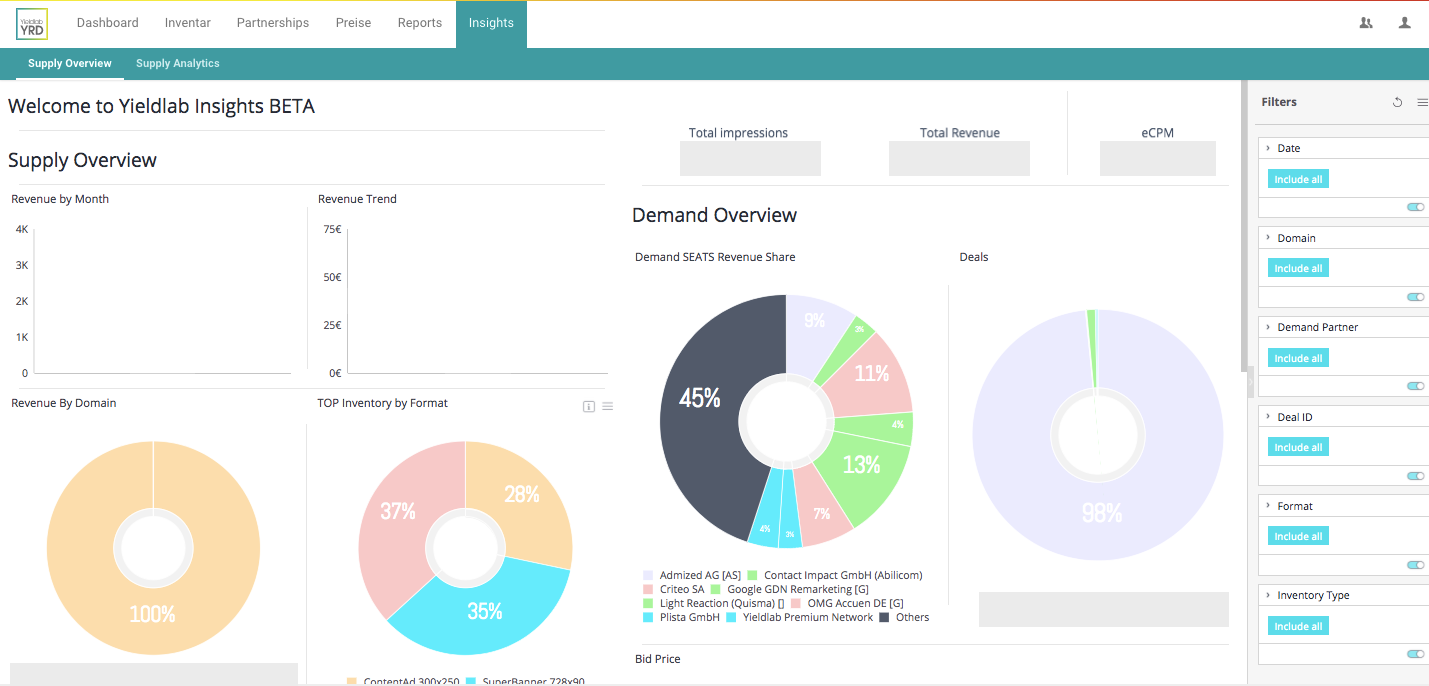Screen dimensions: 1429x686
Task: Click info icon on TOP Inventory by Format
Action: pyautogui.click(x=589, y=406)
